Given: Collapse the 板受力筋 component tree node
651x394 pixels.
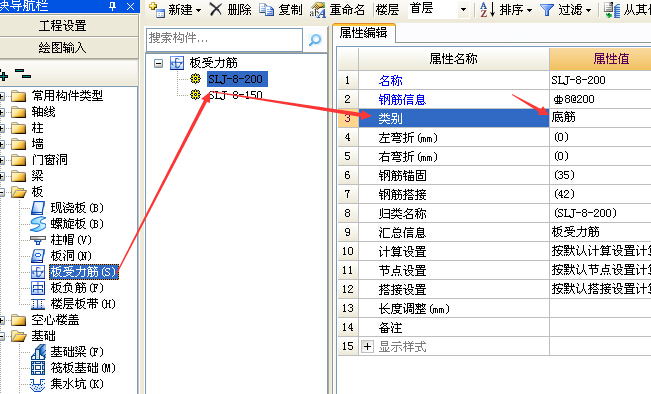Looking at the screenshot, I should (x=158, y=64).
